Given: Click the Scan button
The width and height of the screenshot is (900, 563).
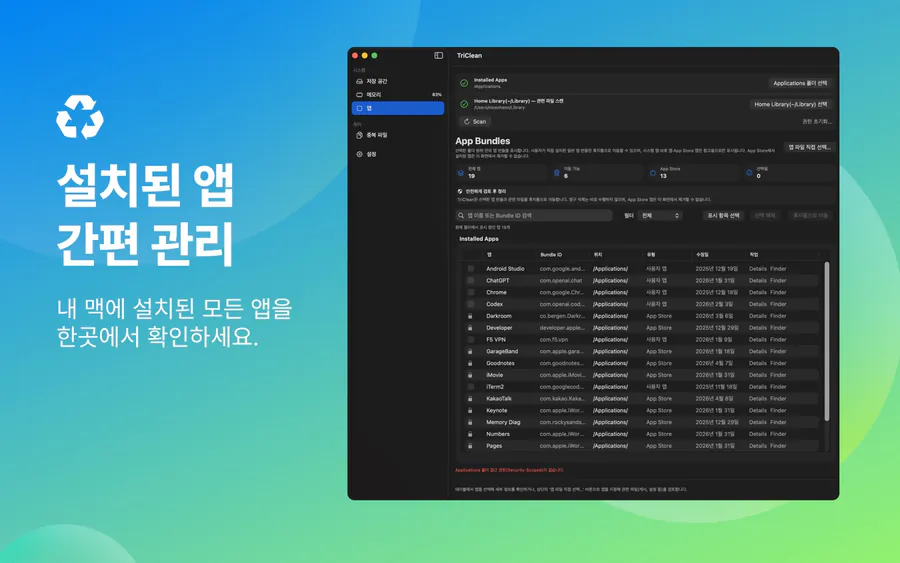Looking at the screenshot, I should (x=475, y=122).
